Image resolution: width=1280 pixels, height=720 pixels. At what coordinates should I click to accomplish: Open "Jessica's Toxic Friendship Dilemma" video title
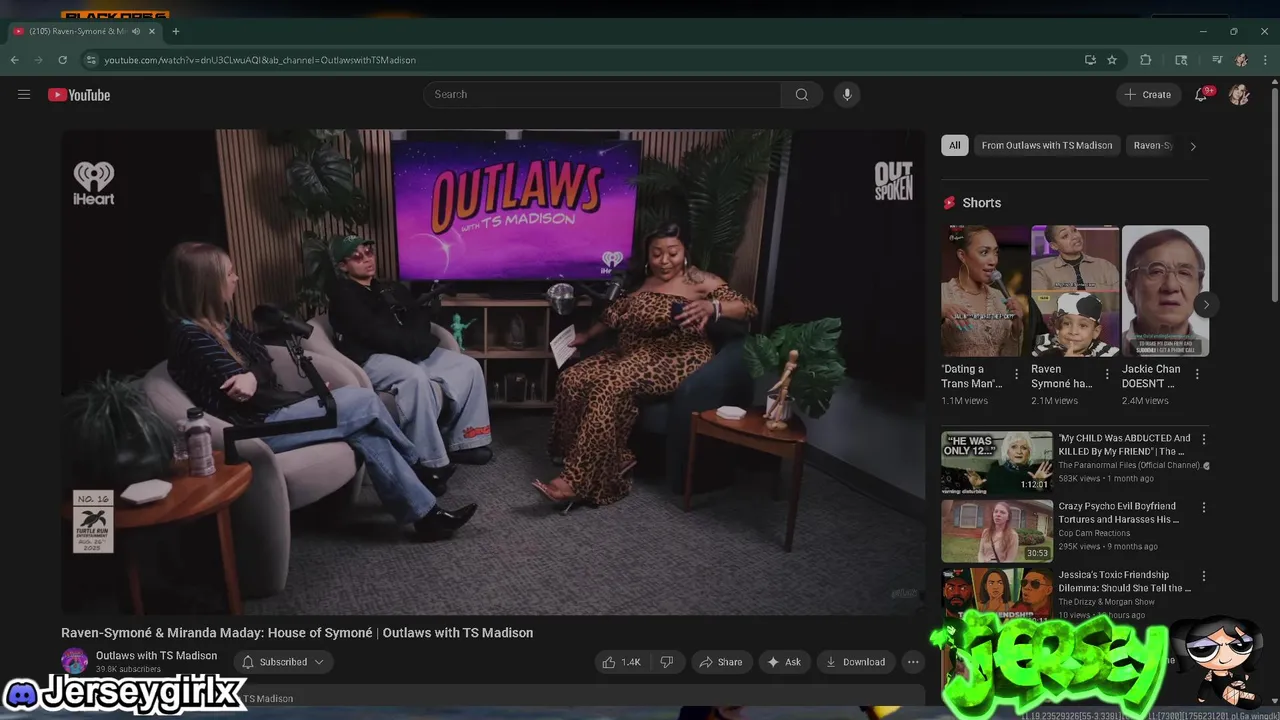coord(1124,581)
